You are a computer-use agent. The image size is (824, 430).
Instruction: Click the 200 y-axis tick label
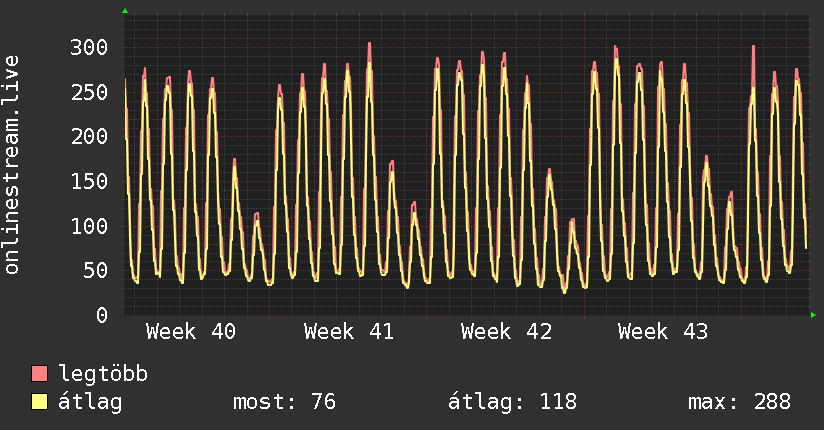point(89,137)
